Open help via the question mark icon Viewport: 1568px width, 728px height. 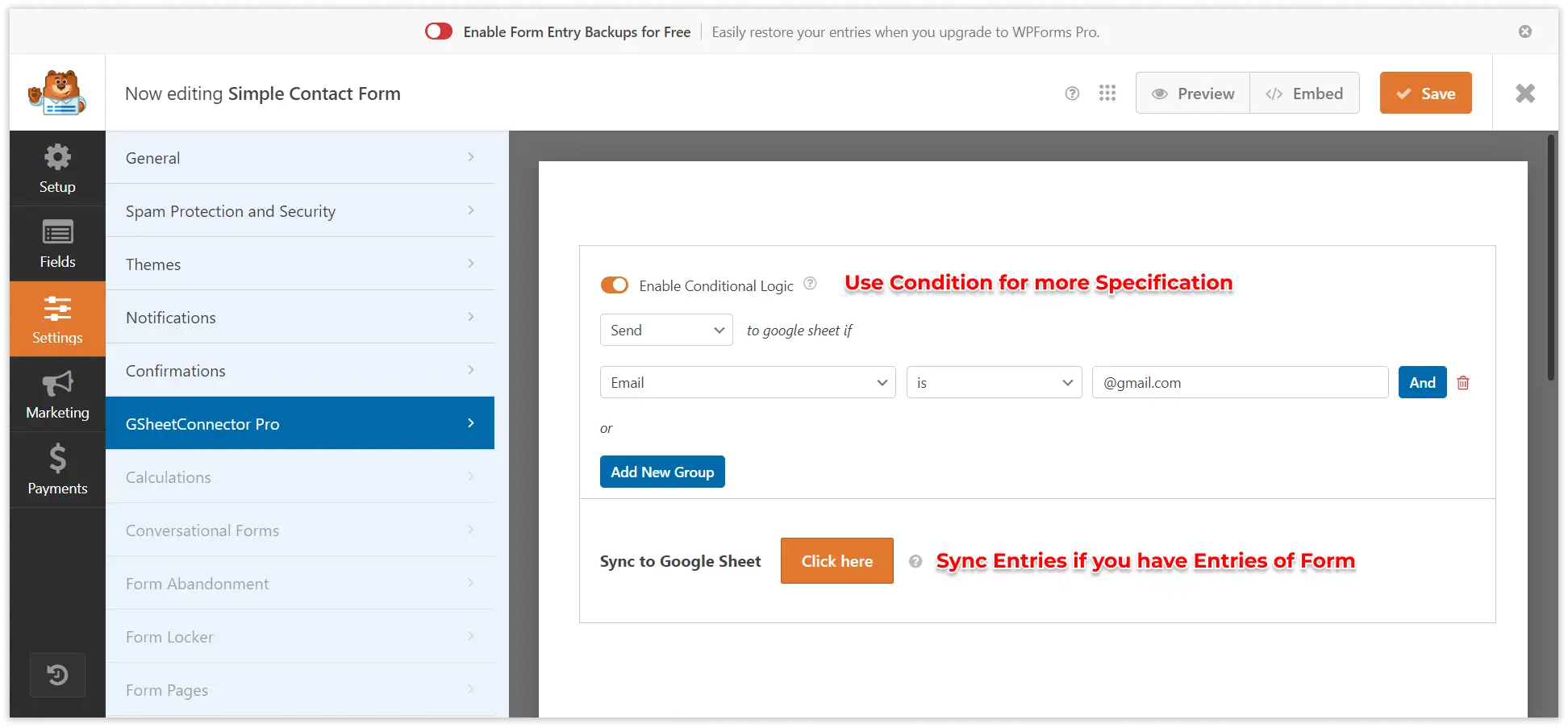tap(1072, 93)
